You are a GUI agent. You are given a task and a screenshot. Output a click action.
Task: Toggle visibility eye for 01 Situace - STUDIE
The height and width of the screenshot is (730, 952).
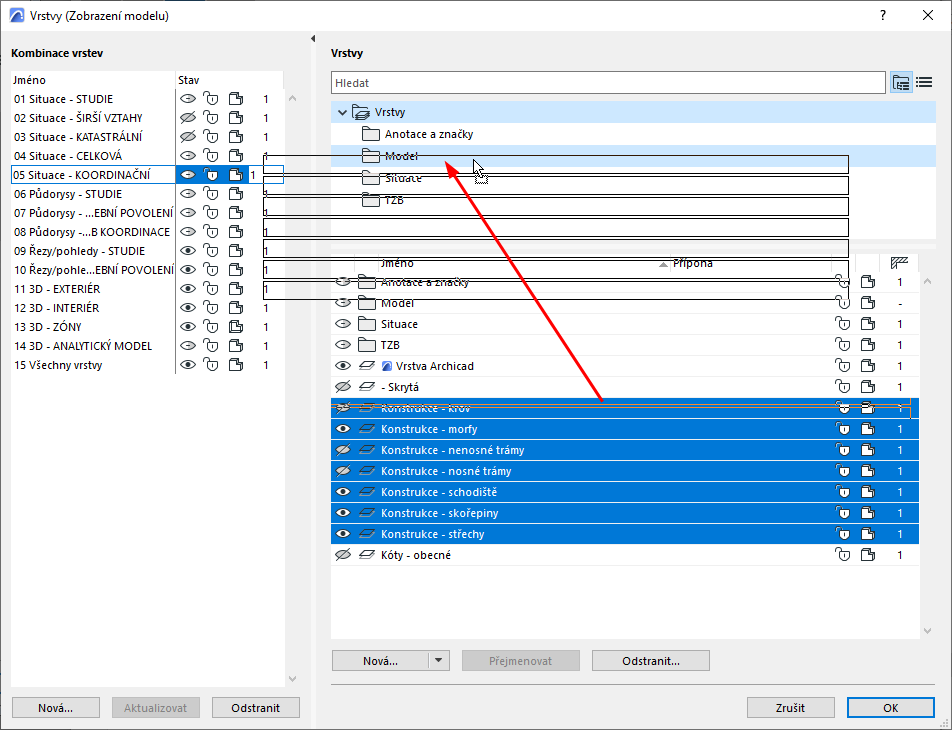tap(188, 98)
